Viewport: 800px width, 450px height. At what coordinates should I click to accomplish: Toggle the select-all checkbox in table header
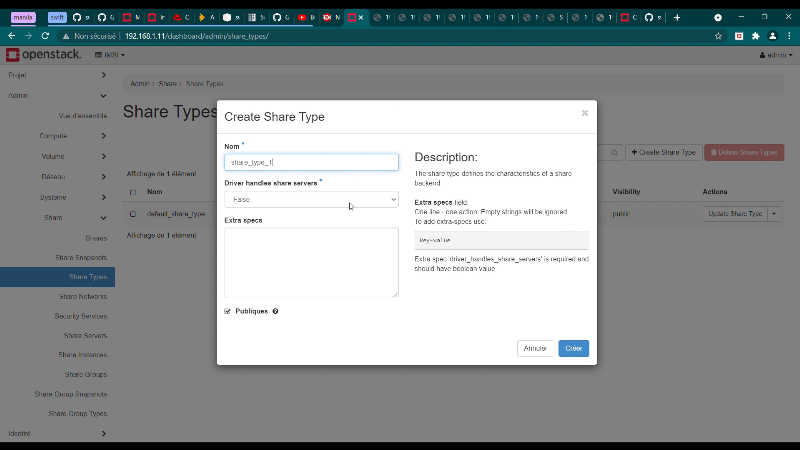click(x=132, y=191)
